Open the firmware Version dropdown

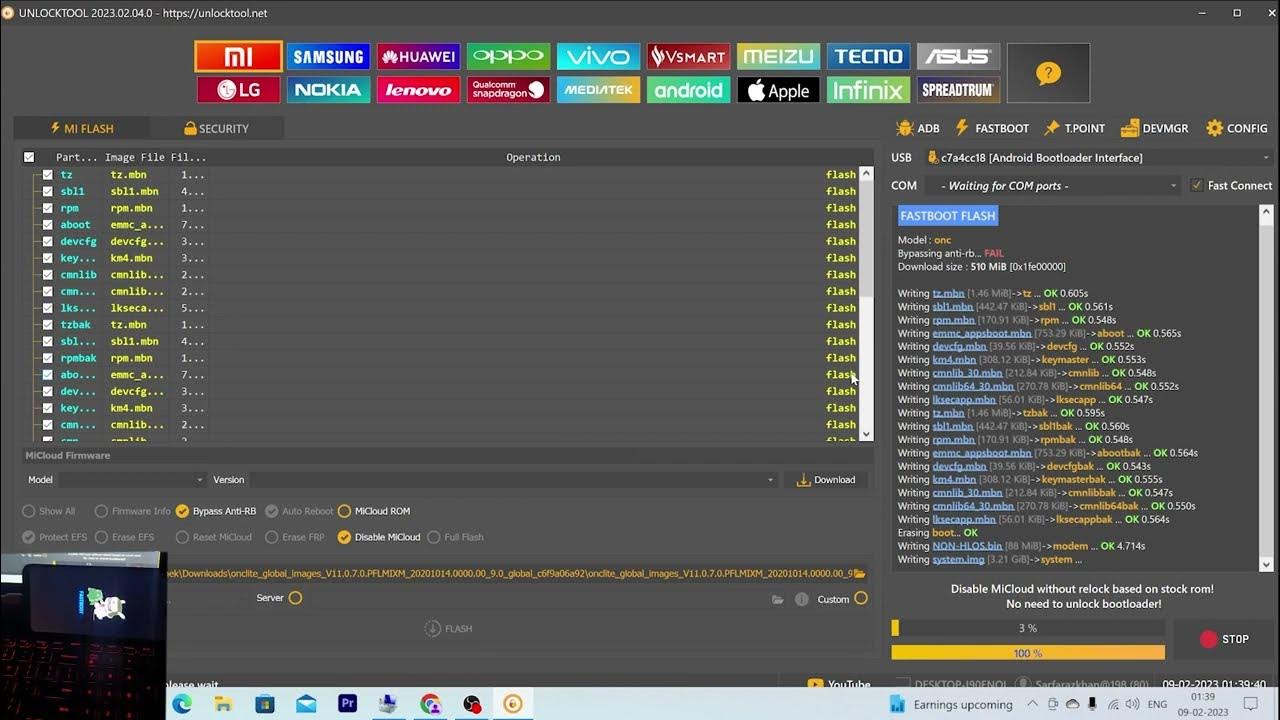click(513, 480)
